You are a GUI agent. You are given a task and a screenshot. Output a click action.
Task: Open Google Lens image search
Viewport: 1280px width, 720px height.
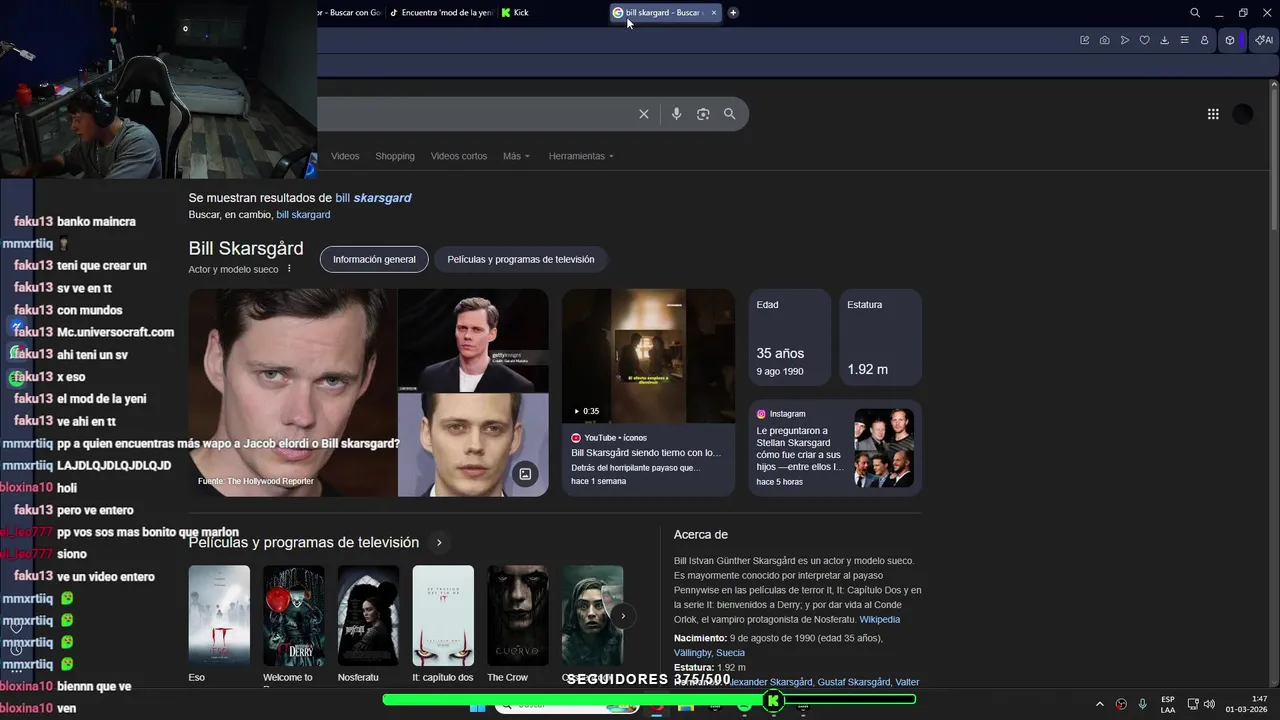click(x=703, y=114)
